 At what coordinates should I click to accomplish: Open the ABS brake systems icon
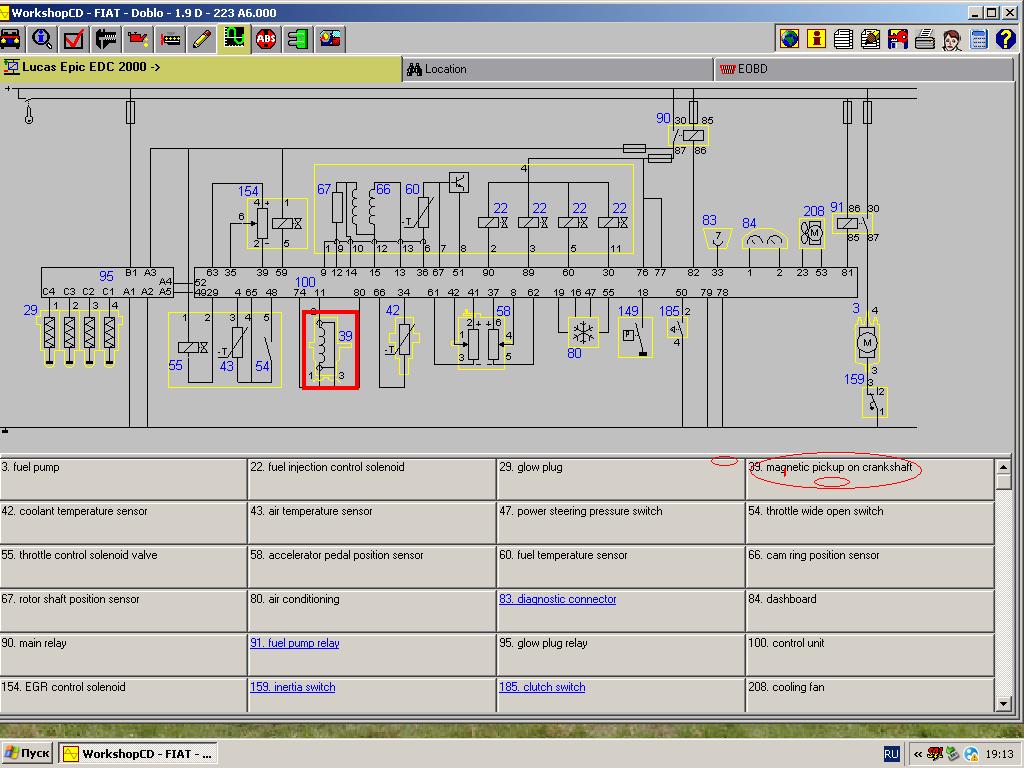click(x=266, y=39)
